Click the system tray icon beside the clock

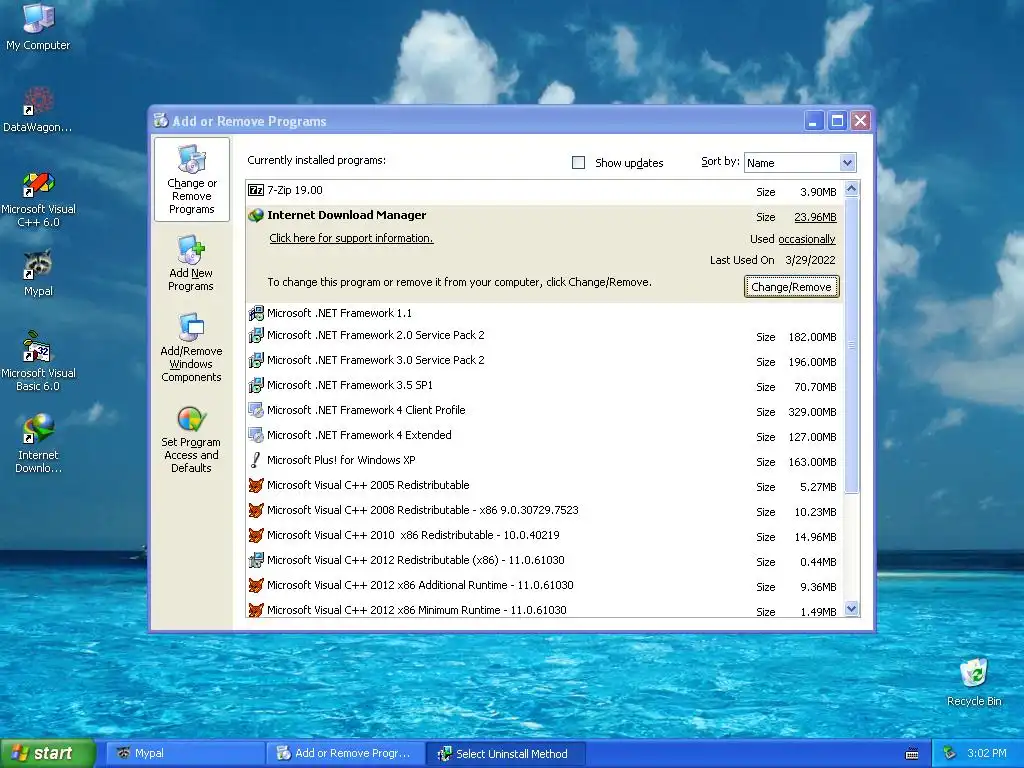pyautogui.click(x=950, y=754)
